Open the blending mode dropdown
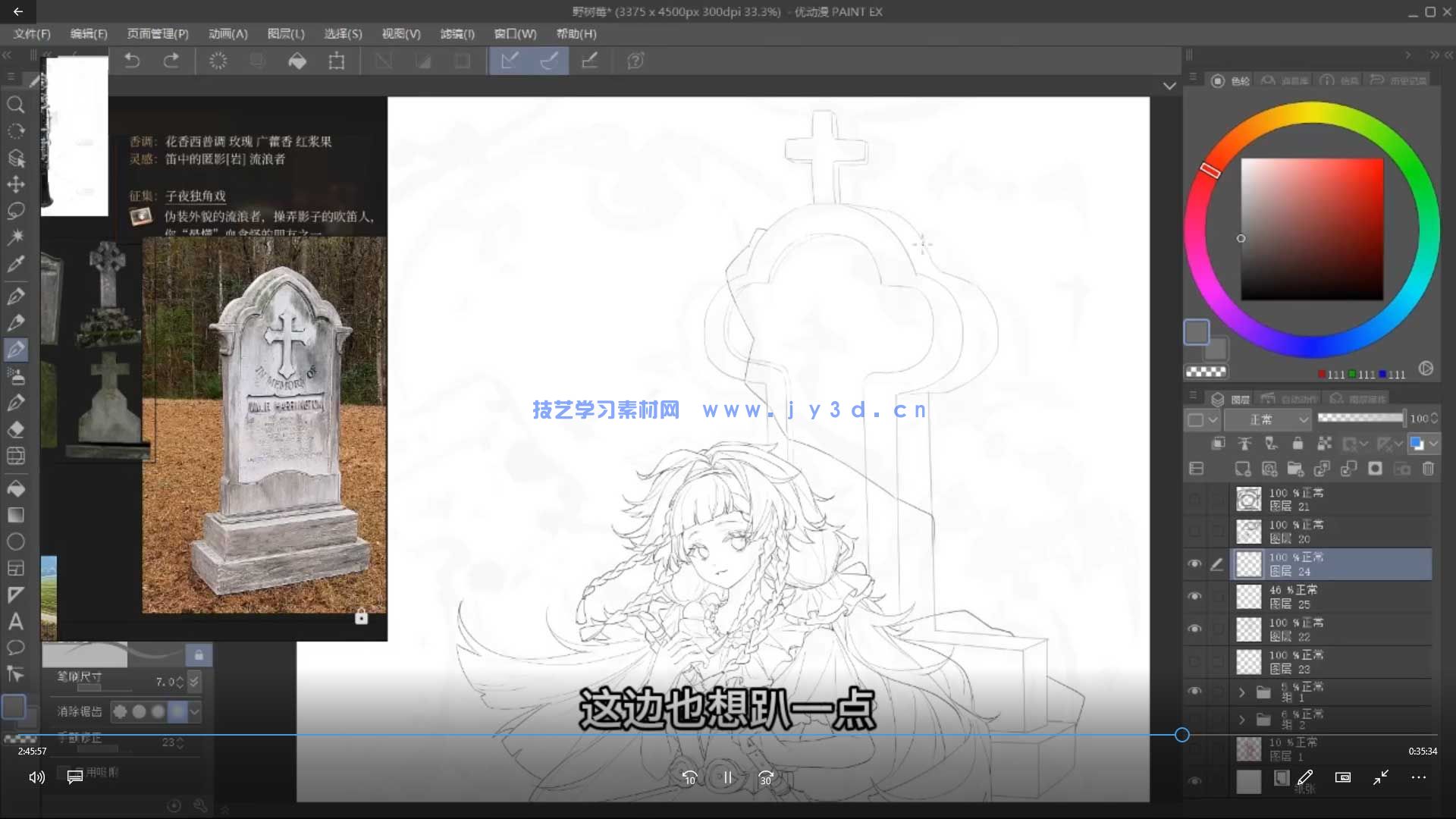The image size is (1456, 819). pyautogui.click(x=1268, y=419)
